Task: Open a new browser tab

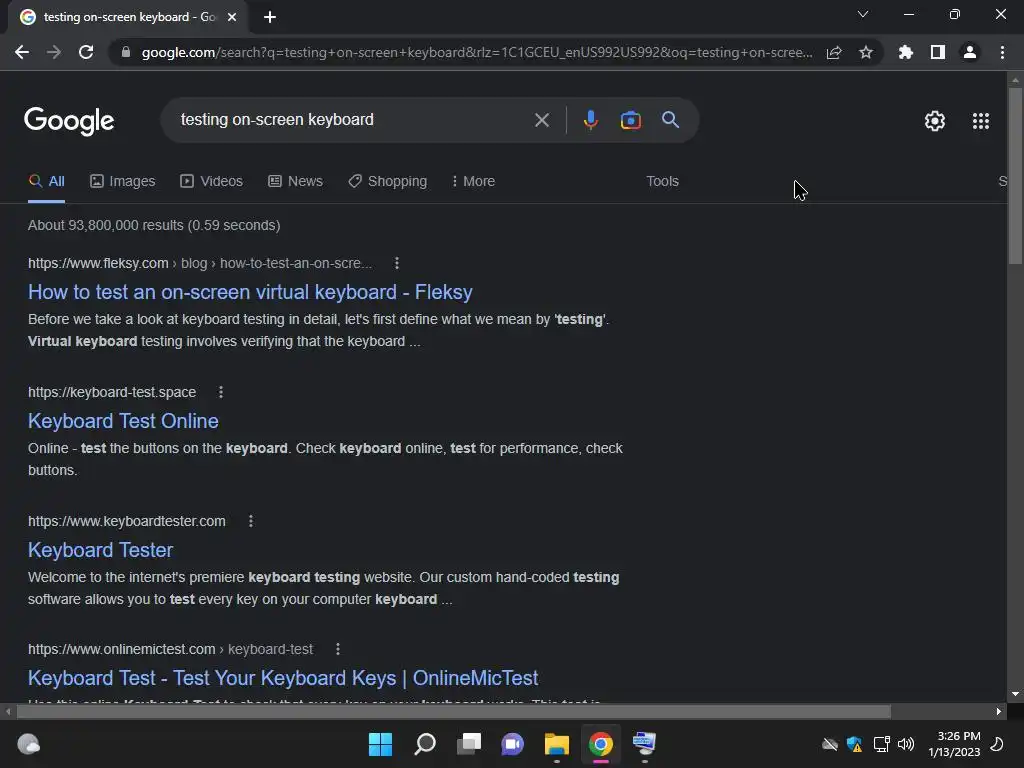Action: click(x=270, y=17)
